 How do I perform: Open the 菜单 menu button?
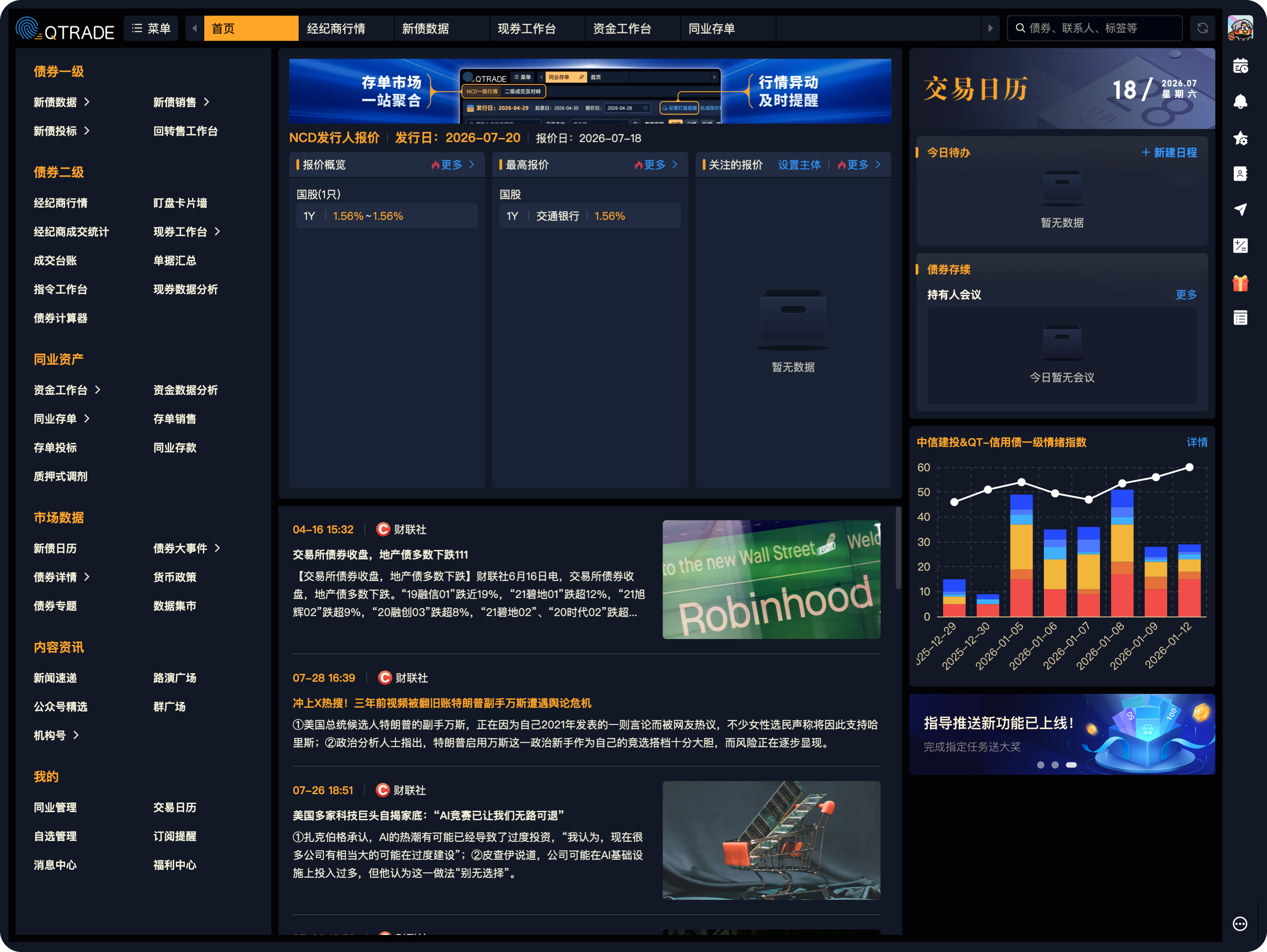pyautogui.click(x=151, y=28)
